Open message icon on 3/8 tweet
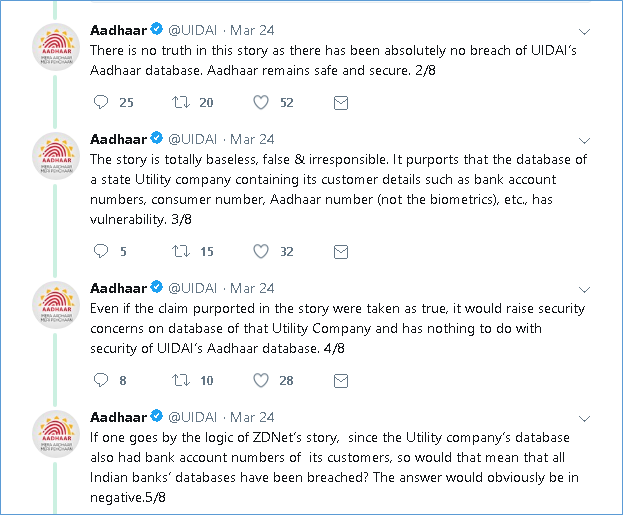623x515 pixels. point(341,252)
